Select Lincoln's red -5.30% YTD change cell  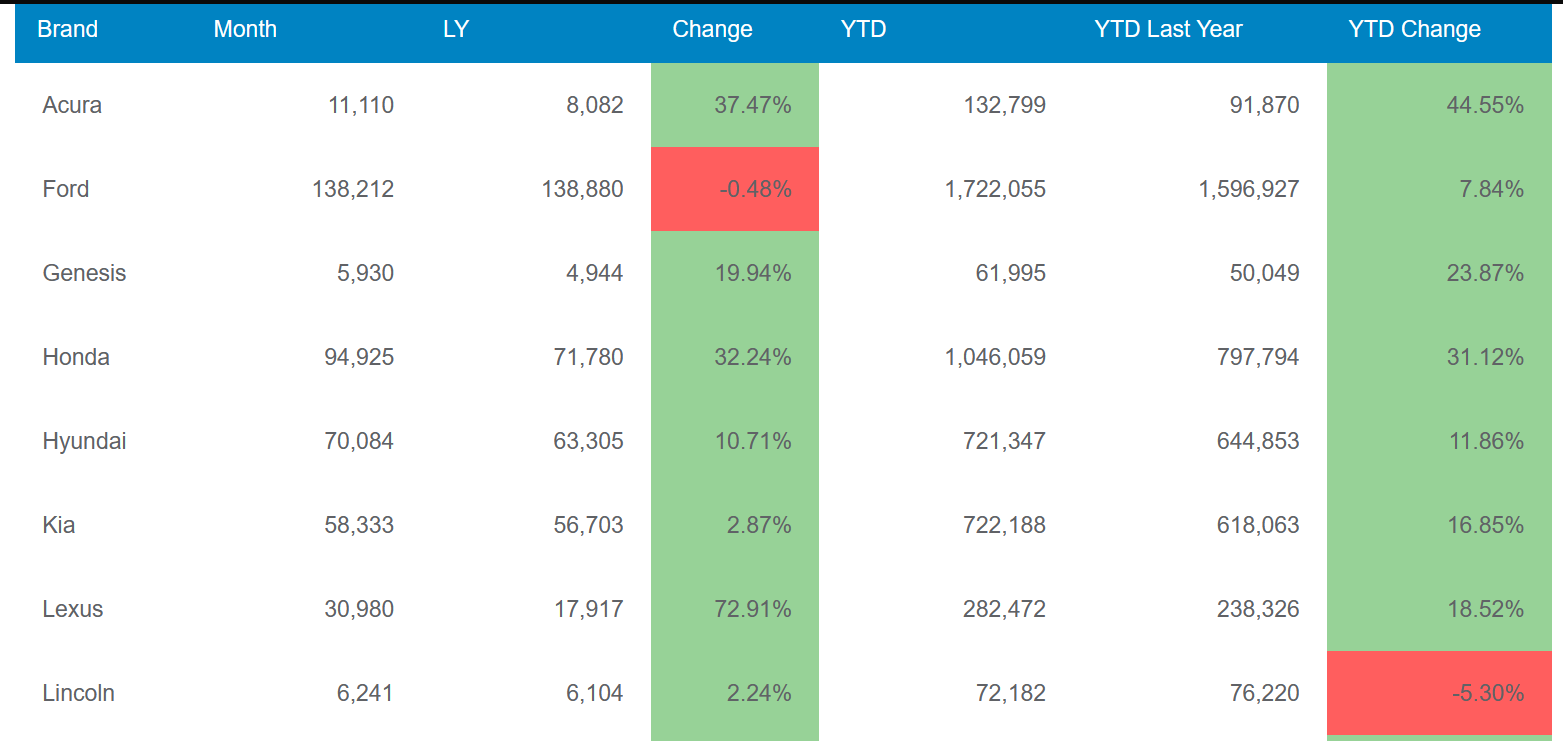1440,693
